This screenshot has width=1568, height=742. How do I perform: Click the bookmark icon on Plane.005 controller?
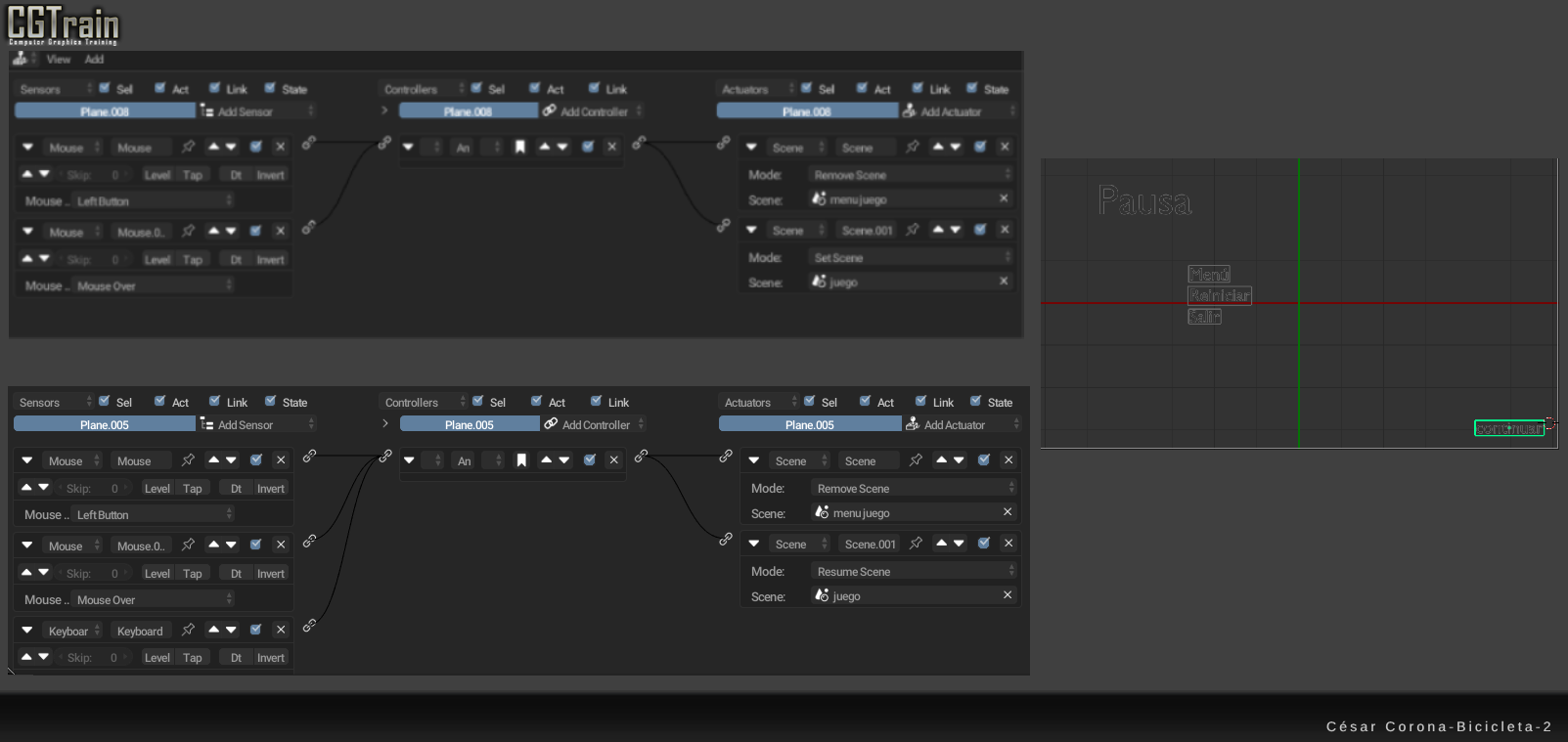(521, 460)
